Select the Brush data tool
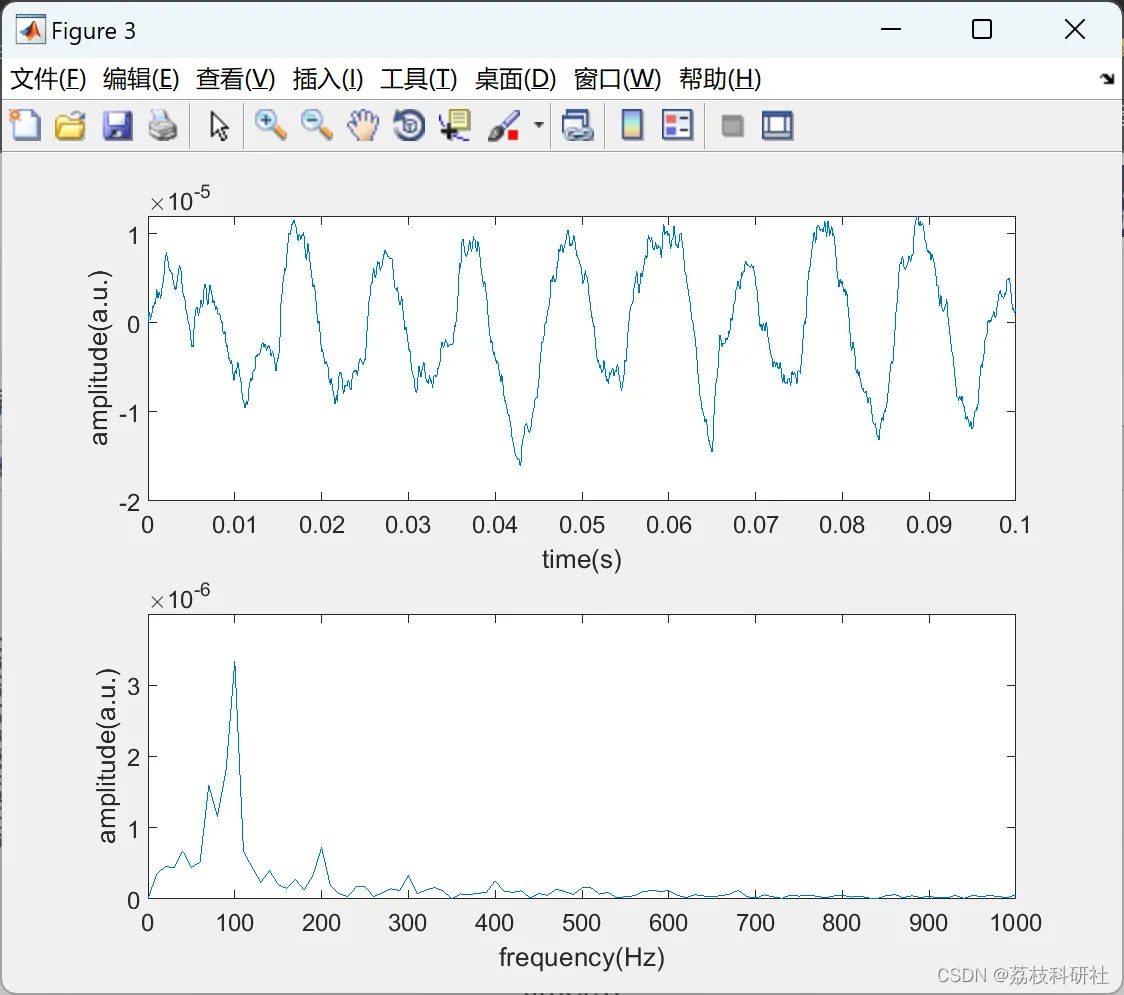Image resolution: width=1124 pixels, height=995 pixels. (x=504, y=125)
